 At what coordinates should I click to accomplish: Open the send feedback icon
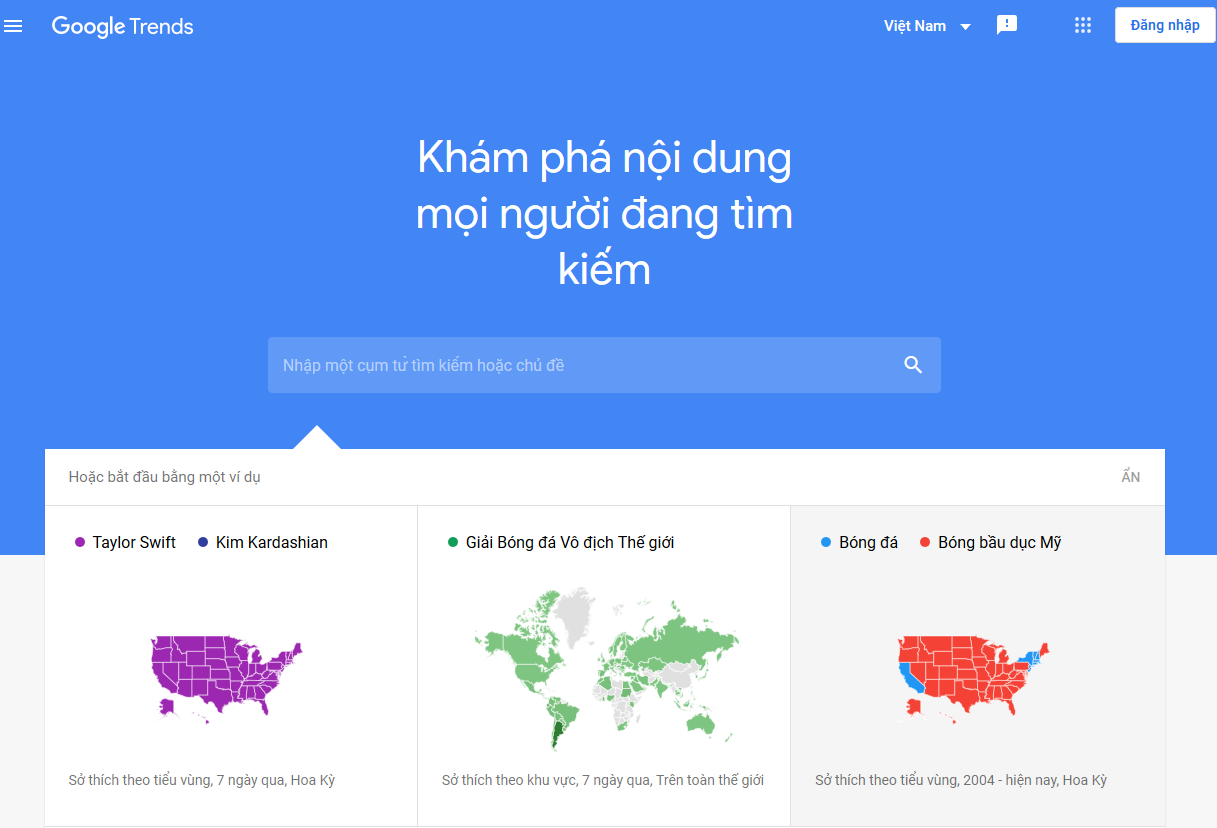click(1006, 25)
